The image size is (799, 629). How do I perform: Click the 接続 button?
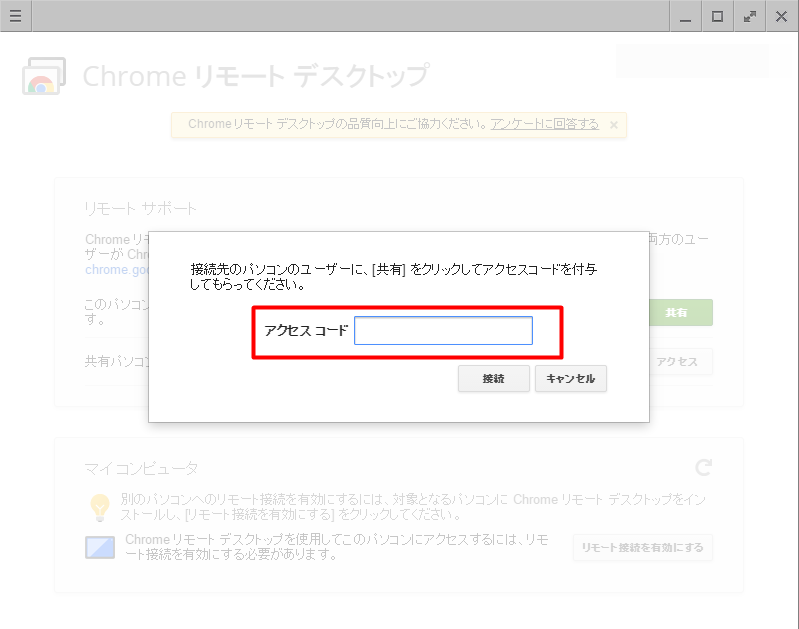tap(494, 379)
